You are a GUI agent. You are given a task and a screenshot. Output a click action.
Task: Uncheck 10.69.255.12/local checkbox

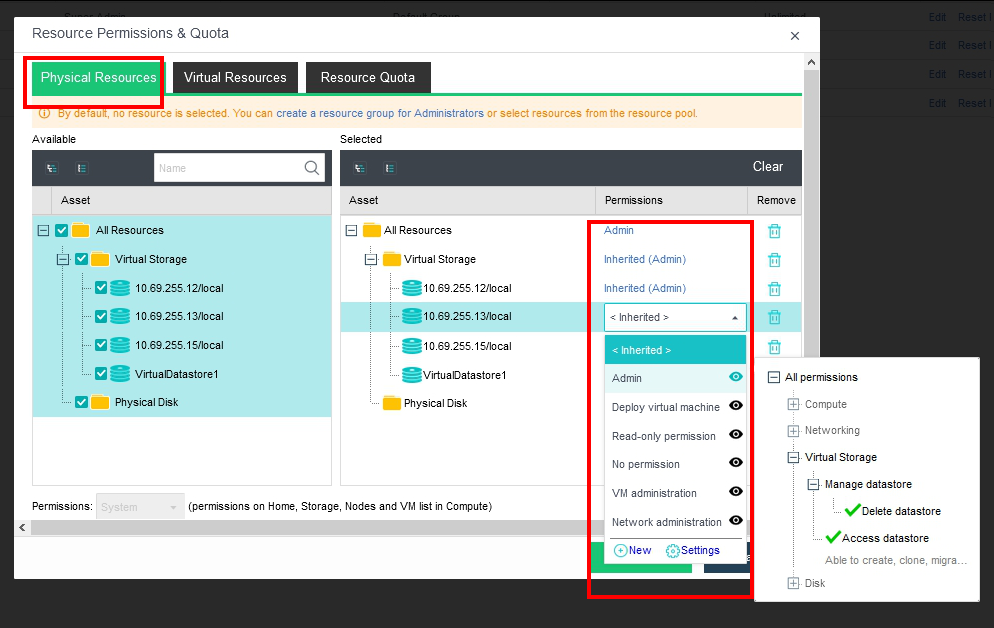(x=101, y=288)
